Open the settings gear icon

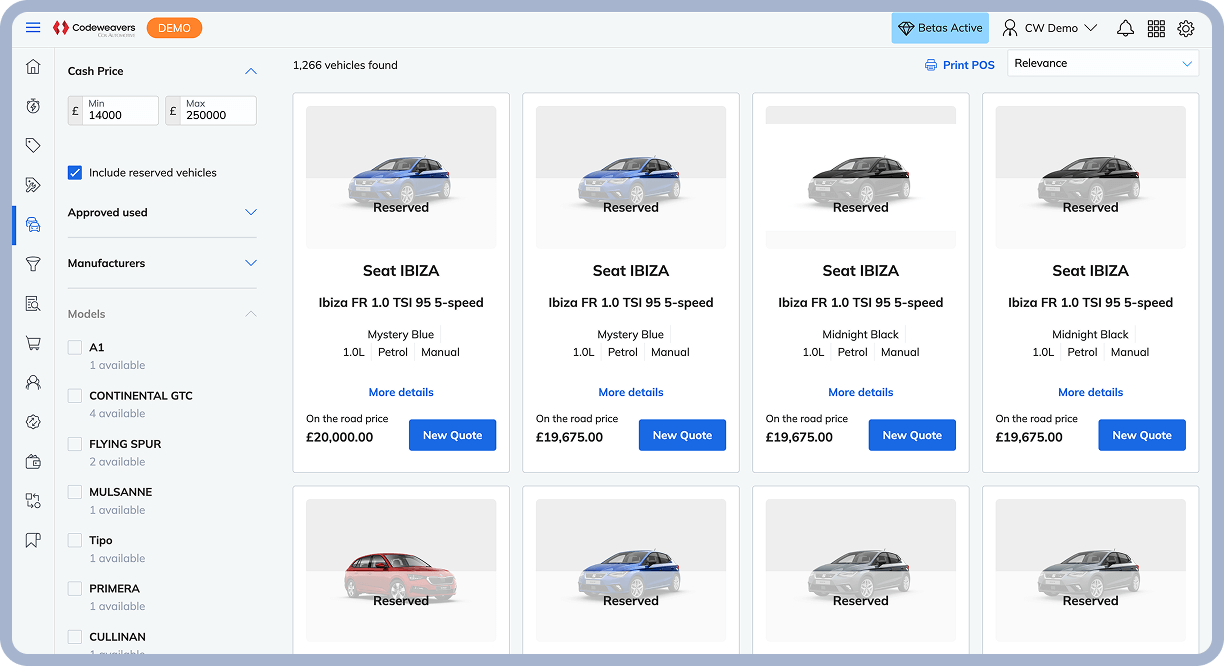pos(1186,28)
